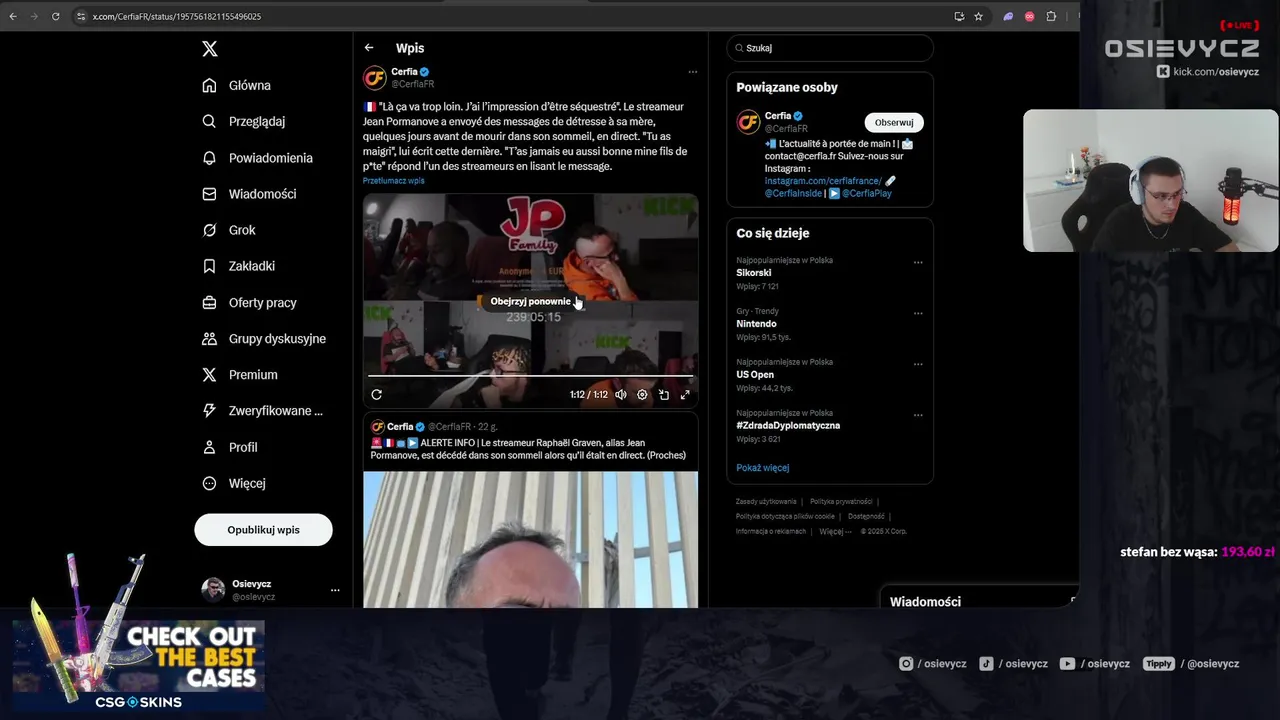
Task: Open Premium page
Action: click(x=240, y=374)
